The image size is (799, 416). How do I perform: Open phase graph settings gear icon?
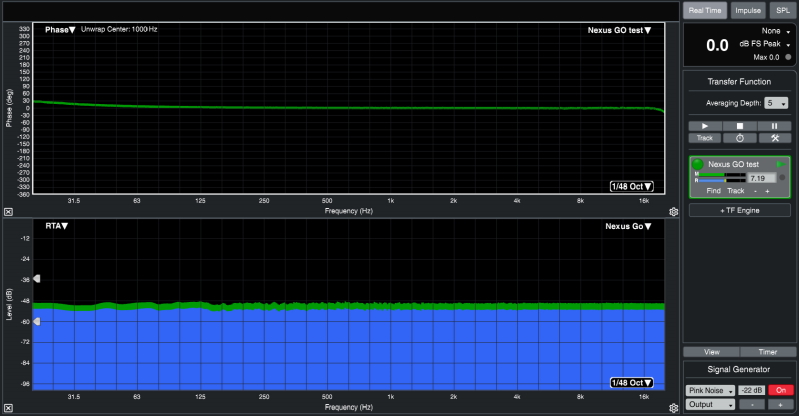pyautogui.click(x=674, y=212)
